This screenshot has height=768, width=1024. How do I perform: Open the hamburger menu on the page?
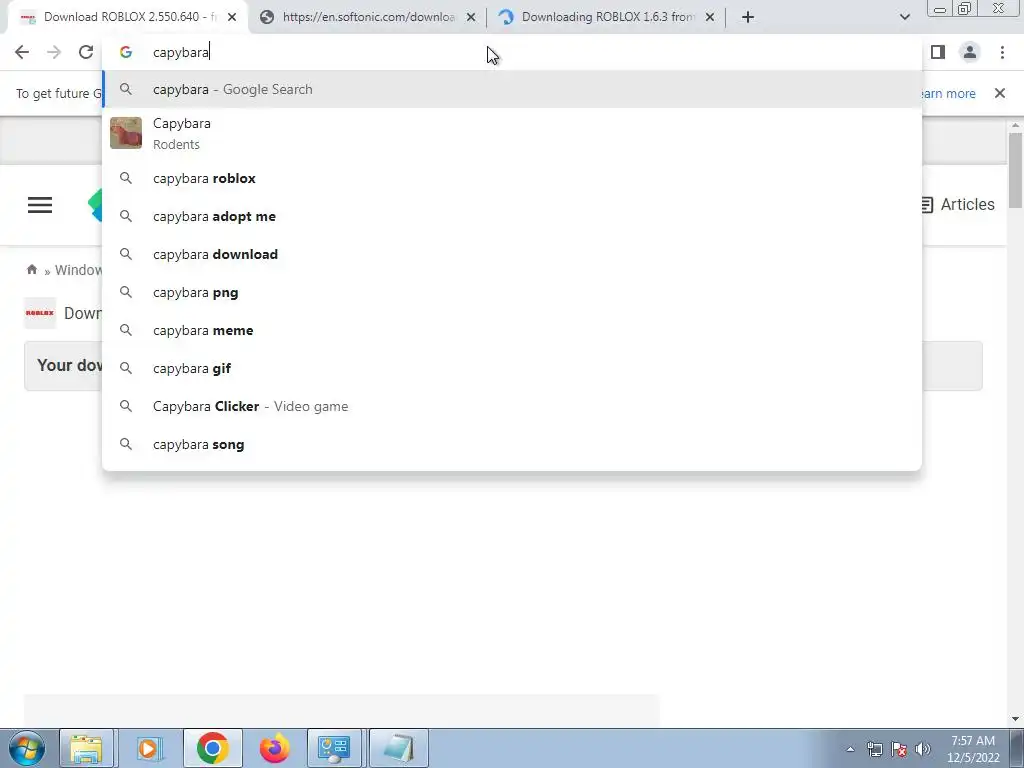pos(40,205)
